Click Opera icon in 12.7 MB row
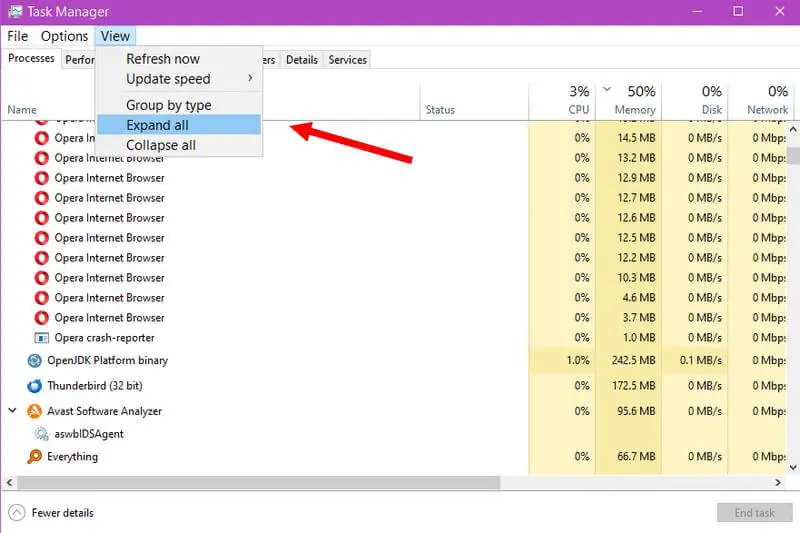Screen dimensions: 800x533 coord(41,198)
